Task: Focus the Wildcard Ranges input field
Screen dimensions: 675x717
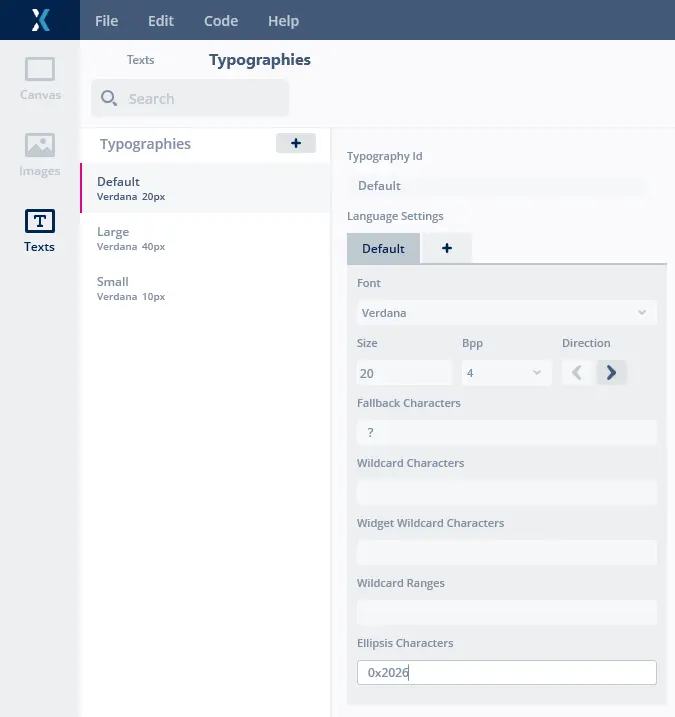Action: point(506,612)
